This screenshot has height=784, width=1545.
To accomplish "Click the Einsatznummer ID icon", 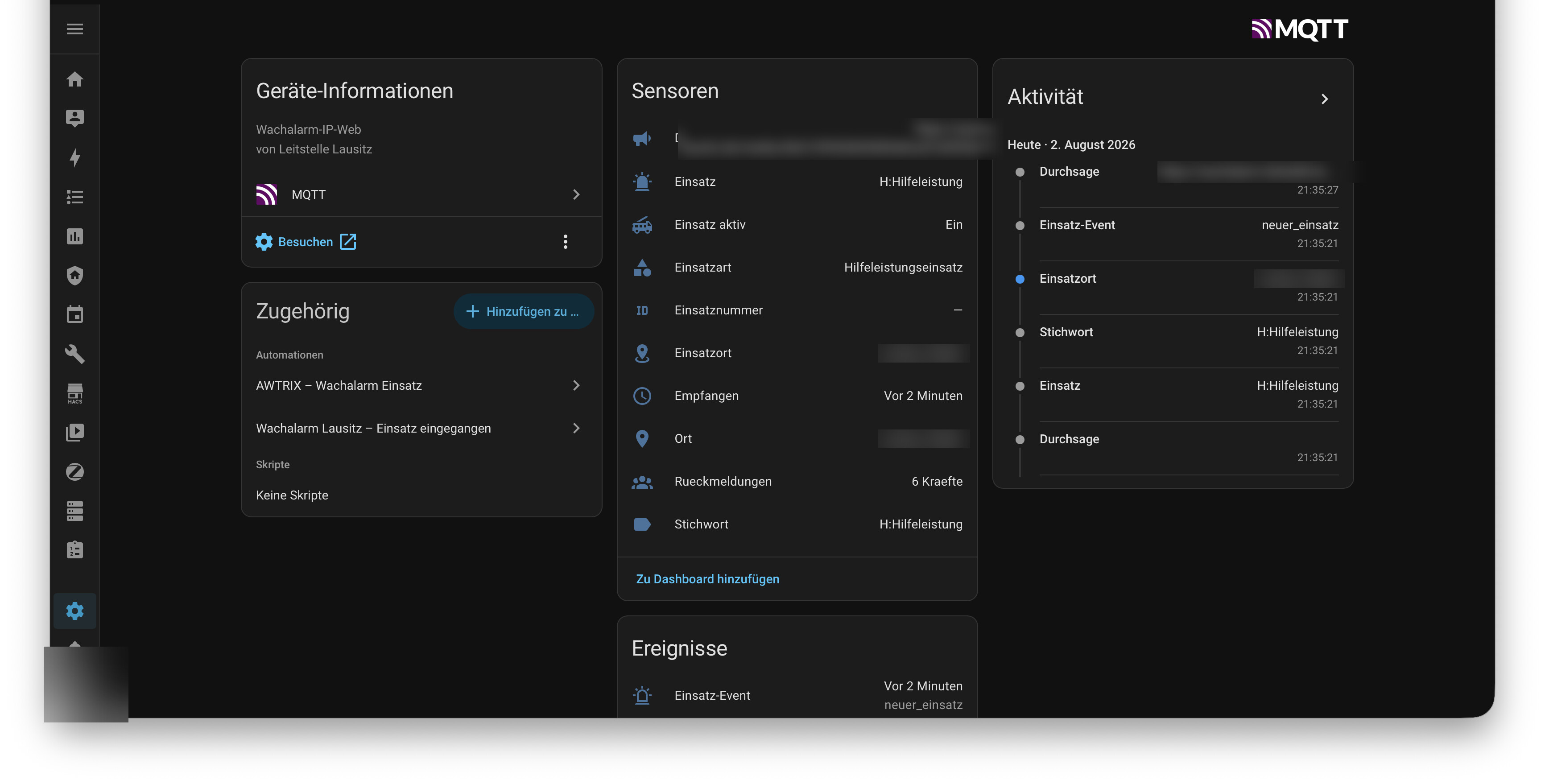I will pyautogui.click(x=642, y=310).
